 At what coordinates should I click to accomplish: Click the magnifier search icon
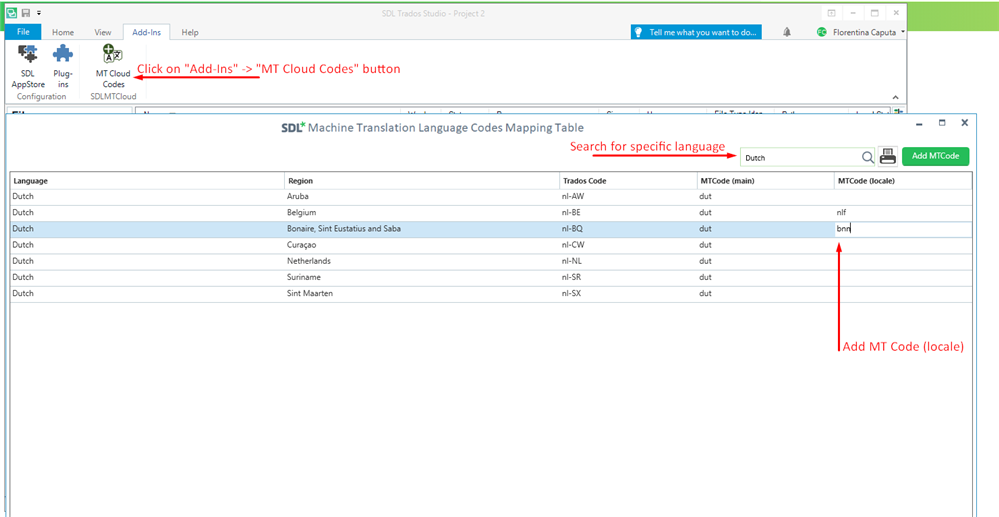tap(868, 157)
